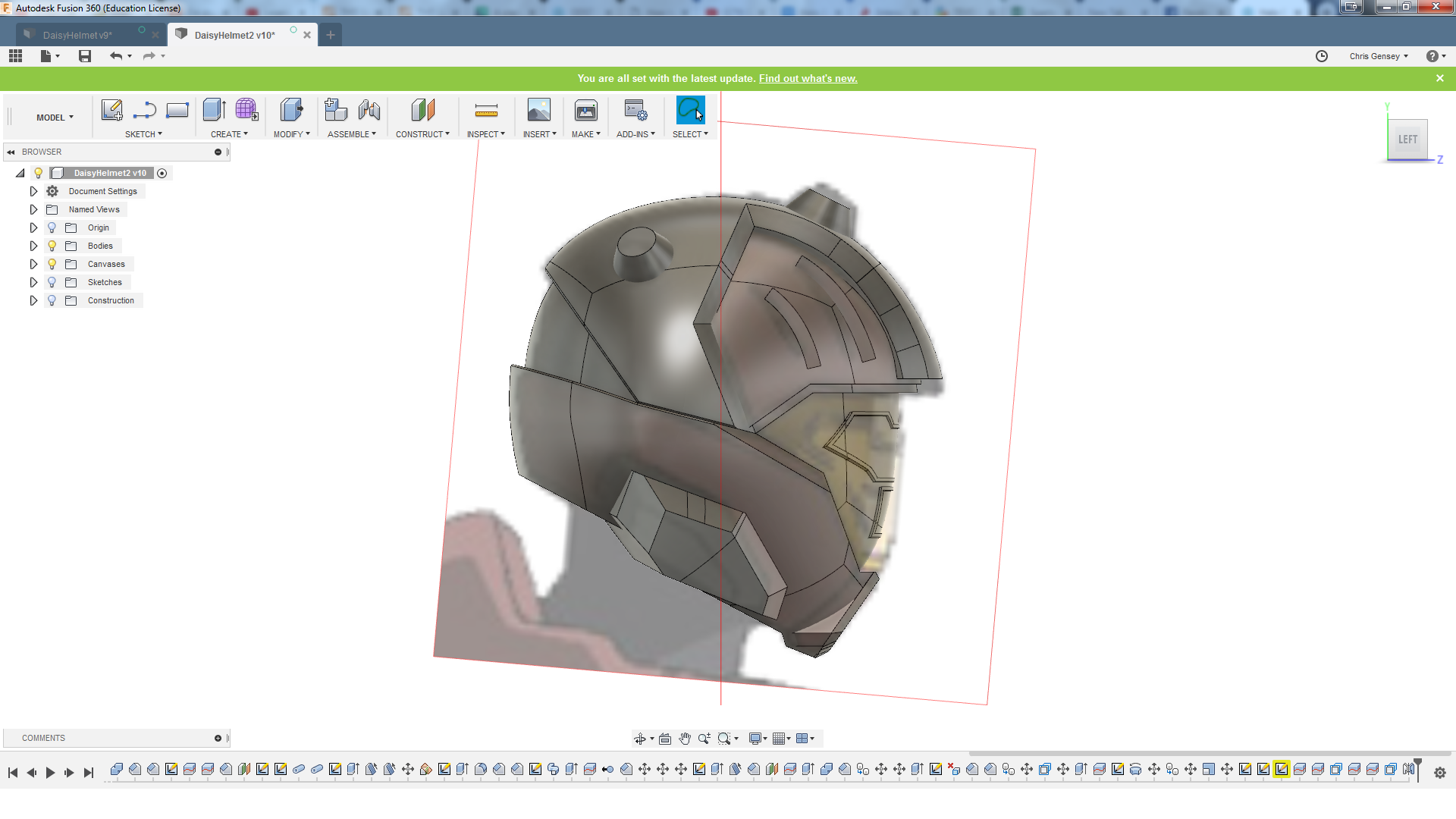Open the MODIFY menu
1456x819 pixels.
point(291,134)
